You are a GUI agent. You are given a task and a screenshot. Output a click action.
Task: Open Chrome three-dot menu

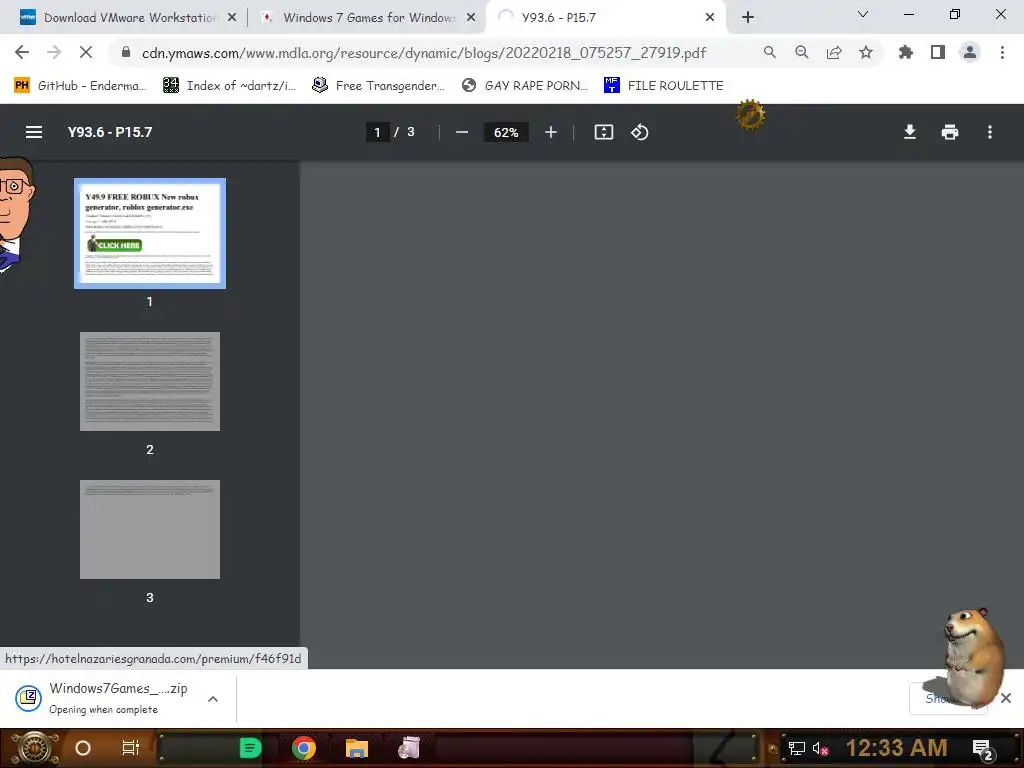click(x=1002, y=52)
